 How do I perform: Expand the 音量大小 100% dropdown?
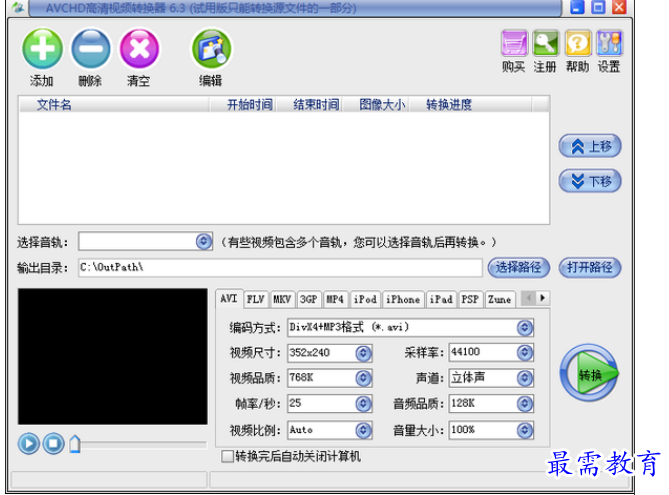(x=525, y=430)
